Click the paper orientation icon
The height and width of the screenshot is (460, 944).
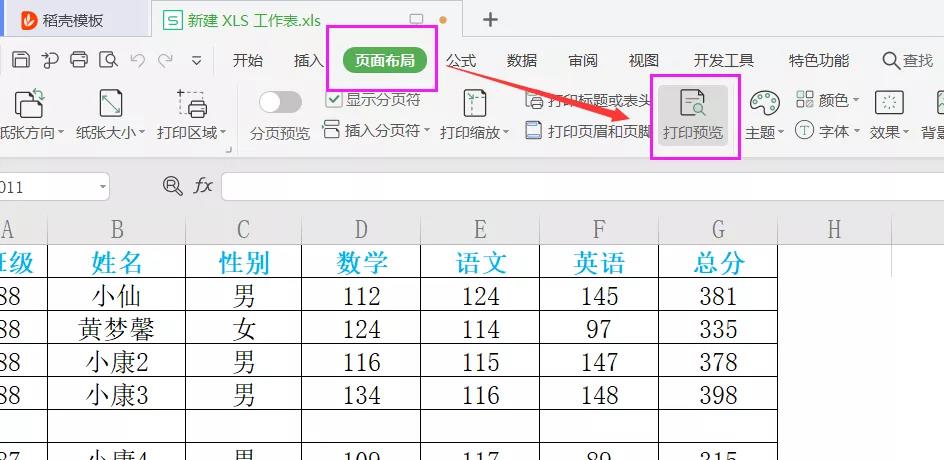coord(30,102)
